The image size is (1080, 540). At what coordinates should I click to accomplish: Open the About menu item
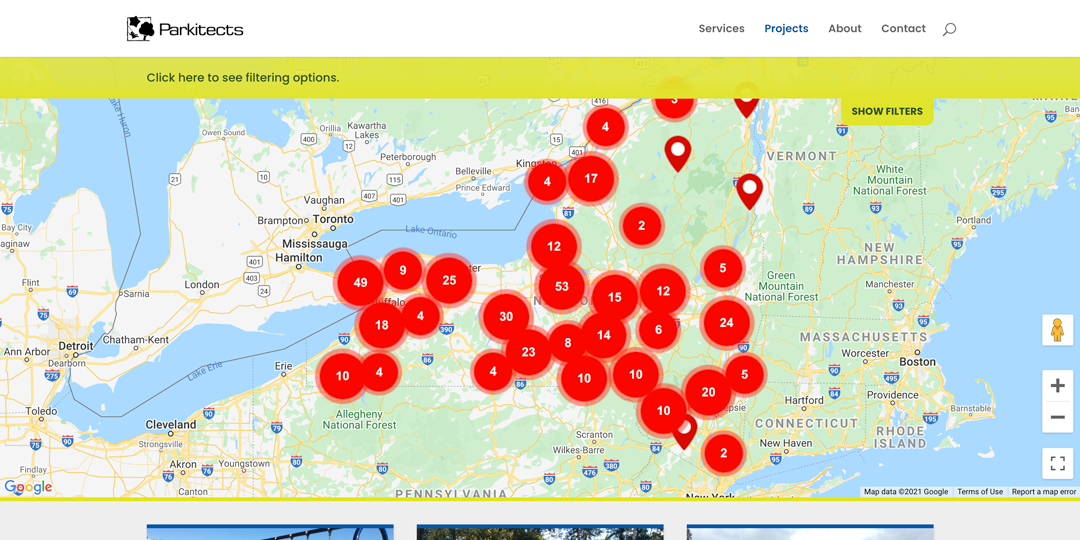[844, 29]
